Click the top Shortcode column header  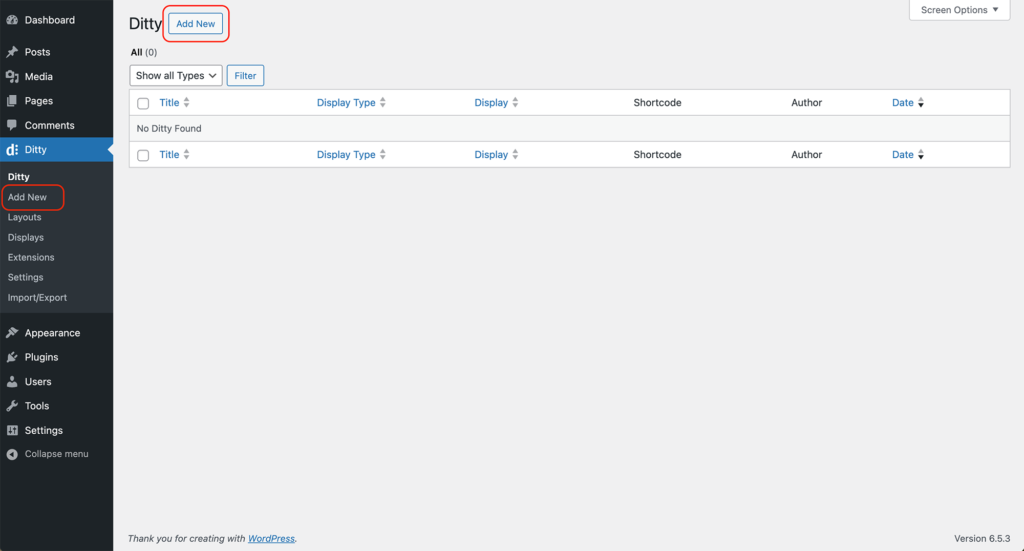[x=657, y=102]
